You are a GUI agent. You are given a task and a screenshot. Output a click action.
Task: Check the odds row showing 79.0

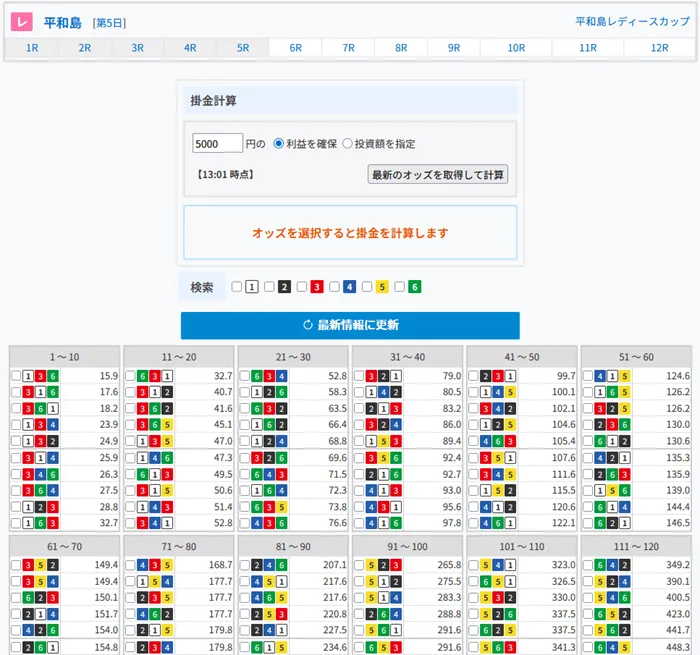coord(359,376)
